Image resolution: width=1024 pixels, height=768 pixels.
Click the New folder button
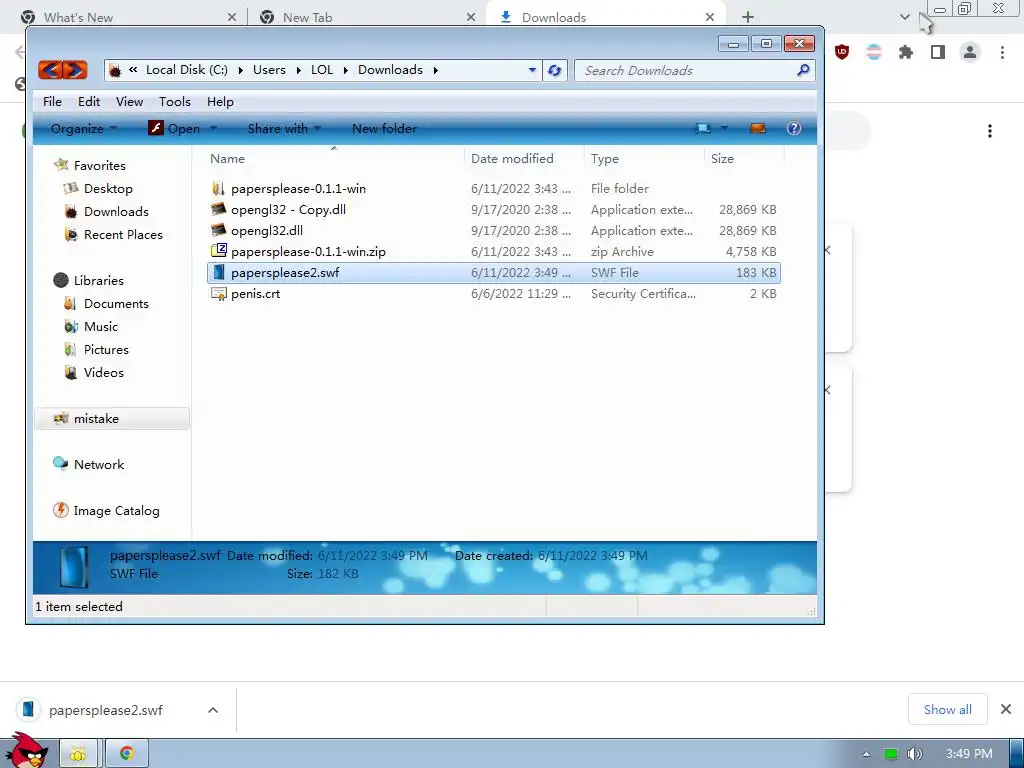point(384,128)
